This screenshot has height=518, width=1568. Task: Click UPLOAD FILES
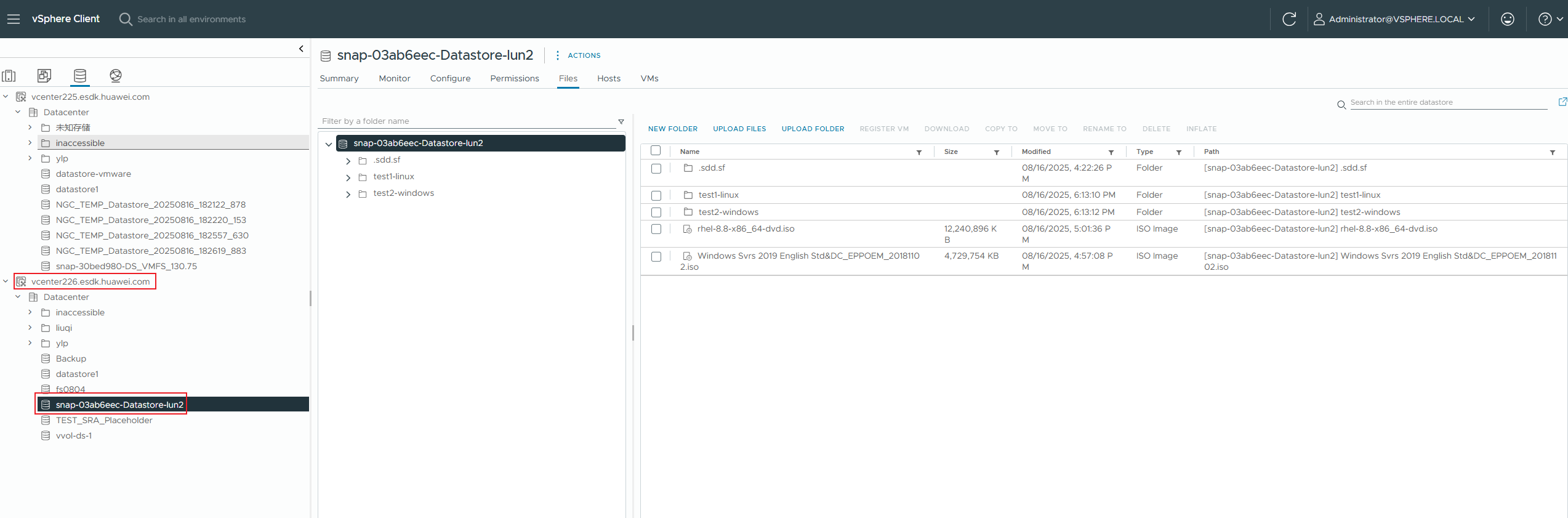click(739, 129)
